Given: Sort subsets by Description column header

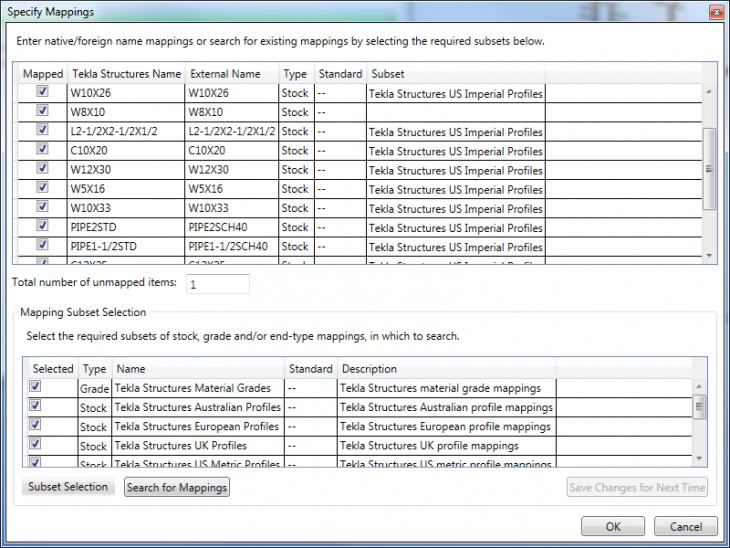Looking at the screenshot, I should pyautogui.click(x=446, y=369).
